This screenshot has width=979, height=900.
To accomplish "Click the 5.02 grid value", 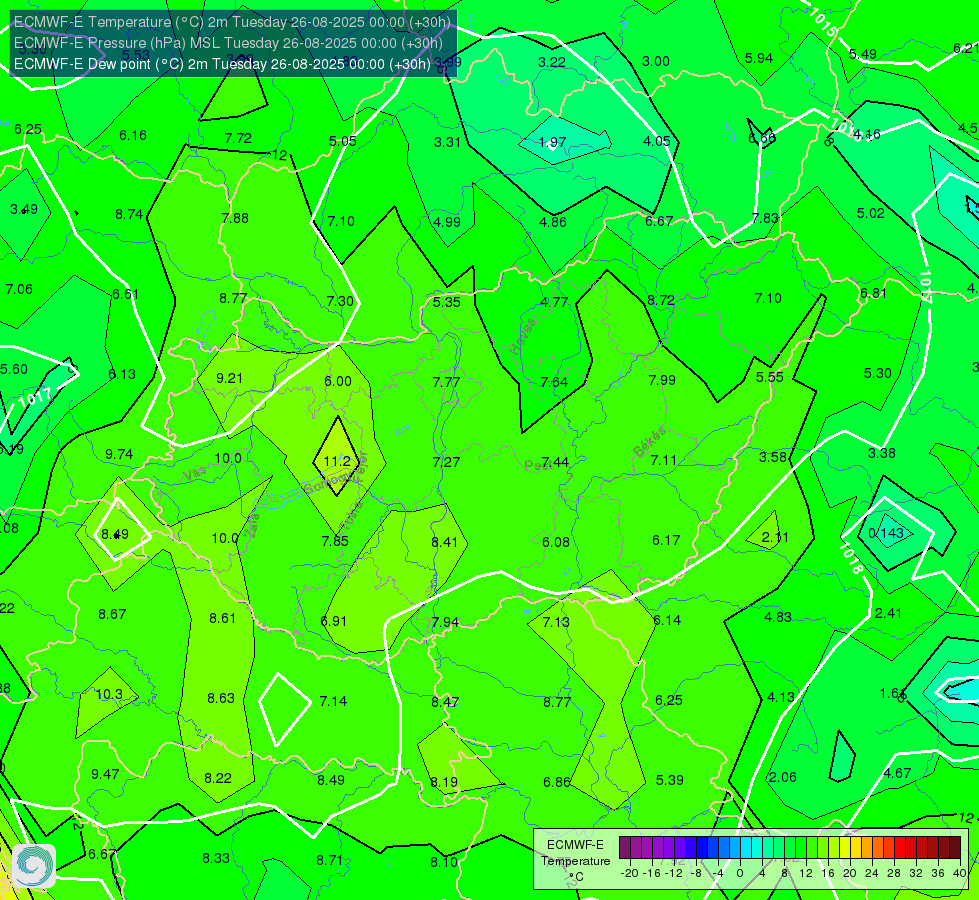I will tap(870, 213).
